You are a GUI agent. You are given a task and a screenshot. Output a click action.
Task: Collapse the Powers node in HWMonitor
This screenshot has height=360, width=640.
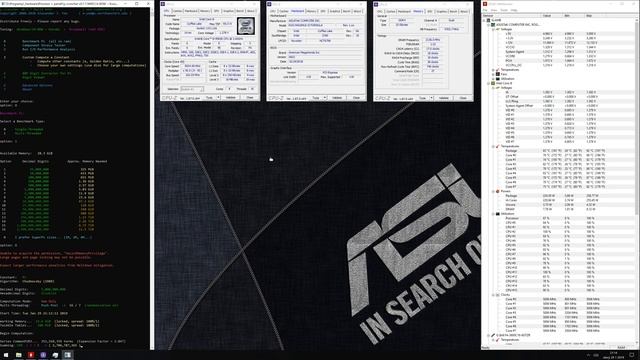[493, 191]
